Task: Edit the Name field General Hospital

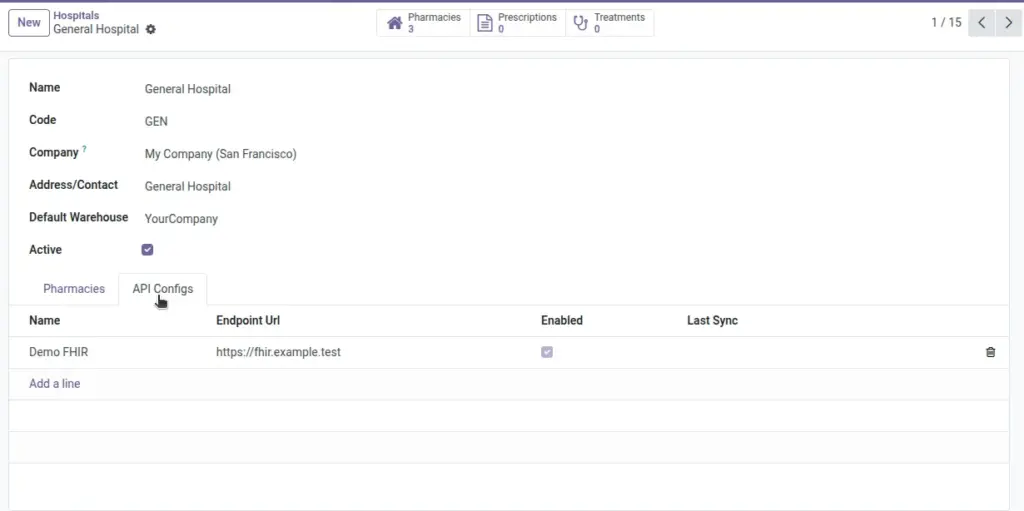Action: 187,89
